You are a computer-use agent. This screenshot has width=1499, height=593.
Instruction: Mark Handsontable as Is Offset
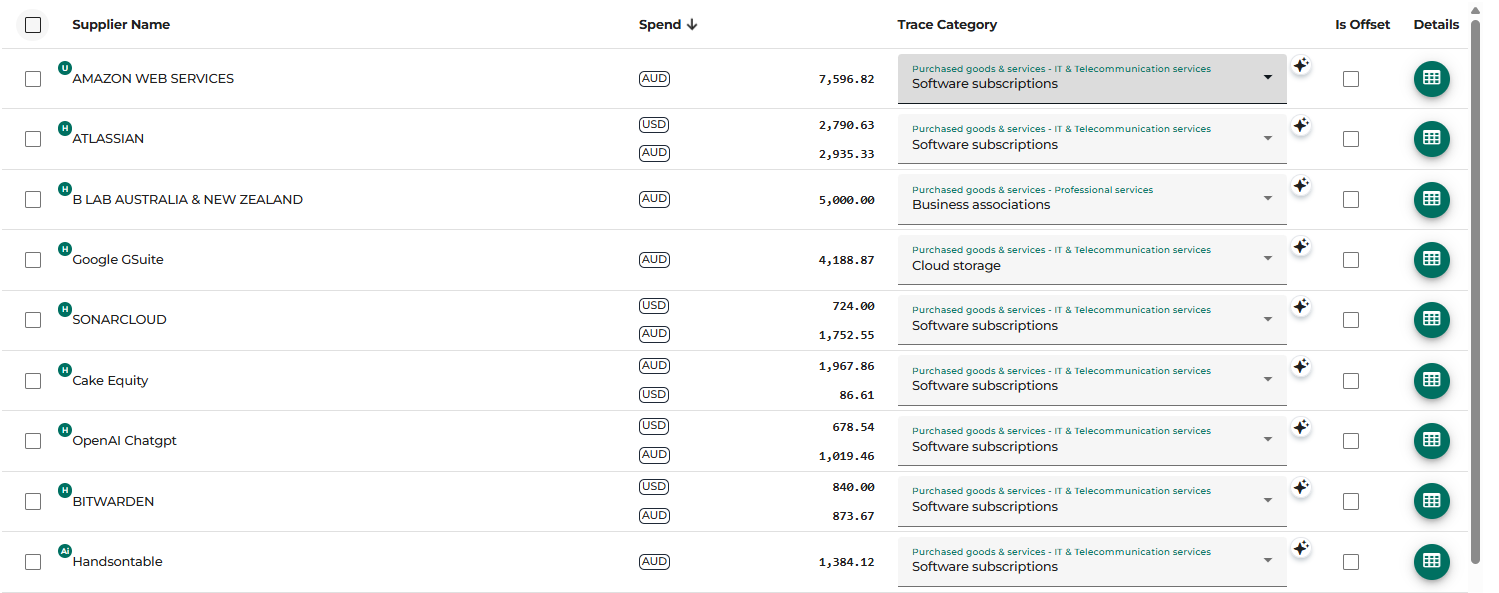click(x=1351, y=562)
